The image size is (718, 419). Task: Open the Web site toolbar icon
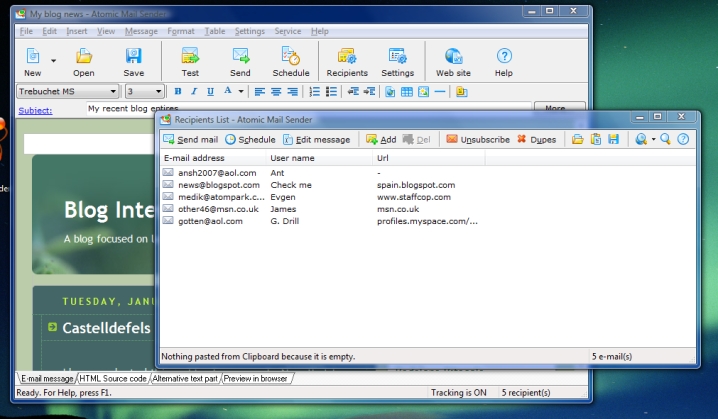coord(453,61)
